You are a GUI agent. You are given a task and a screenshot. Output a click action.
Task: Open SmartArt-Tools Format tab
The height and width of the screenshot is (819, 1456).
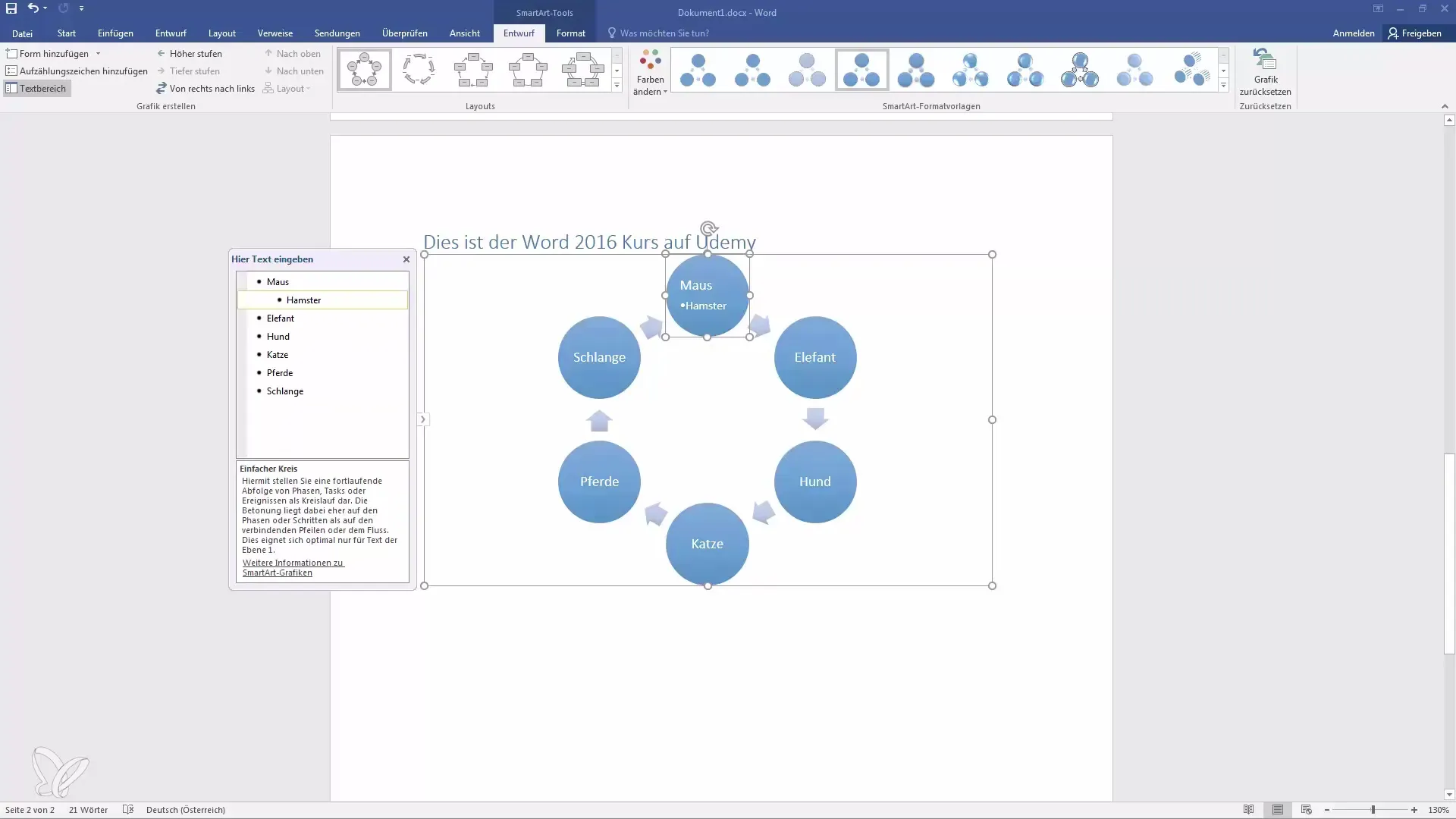(571, 33)
